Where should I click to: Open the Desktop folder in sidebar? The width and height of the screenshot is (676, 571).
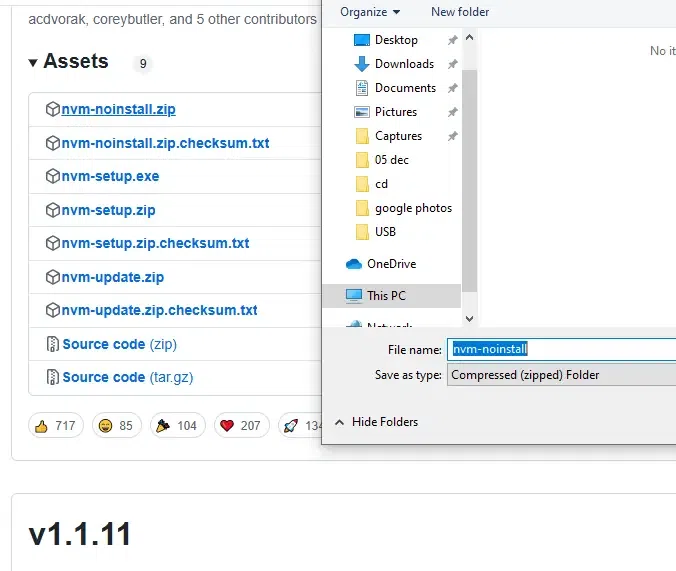(x=396, y=40)
